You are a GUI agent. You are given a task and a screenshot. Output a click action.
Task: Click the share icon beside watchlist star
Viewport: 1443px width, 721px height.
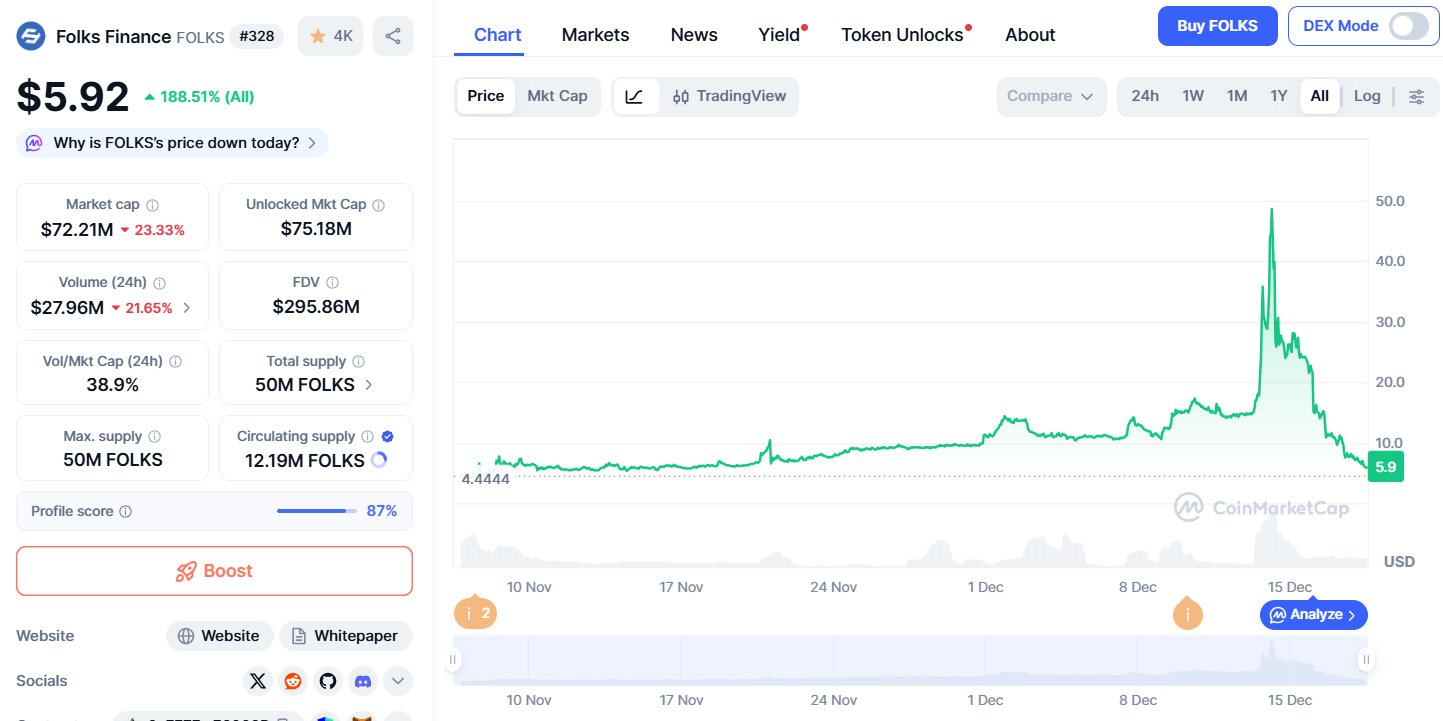393,37
